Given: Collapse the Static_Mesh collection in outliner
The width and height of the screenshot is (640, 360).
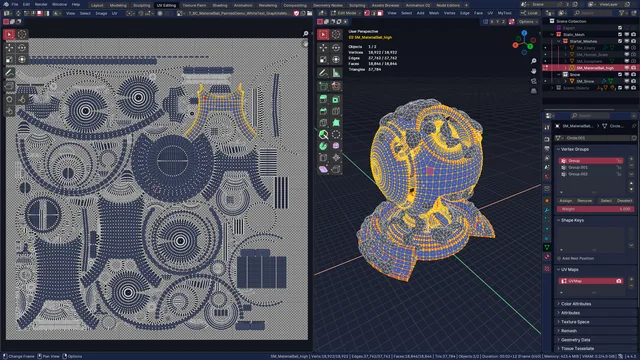Looking at the screenshot, I should point(552,35).
